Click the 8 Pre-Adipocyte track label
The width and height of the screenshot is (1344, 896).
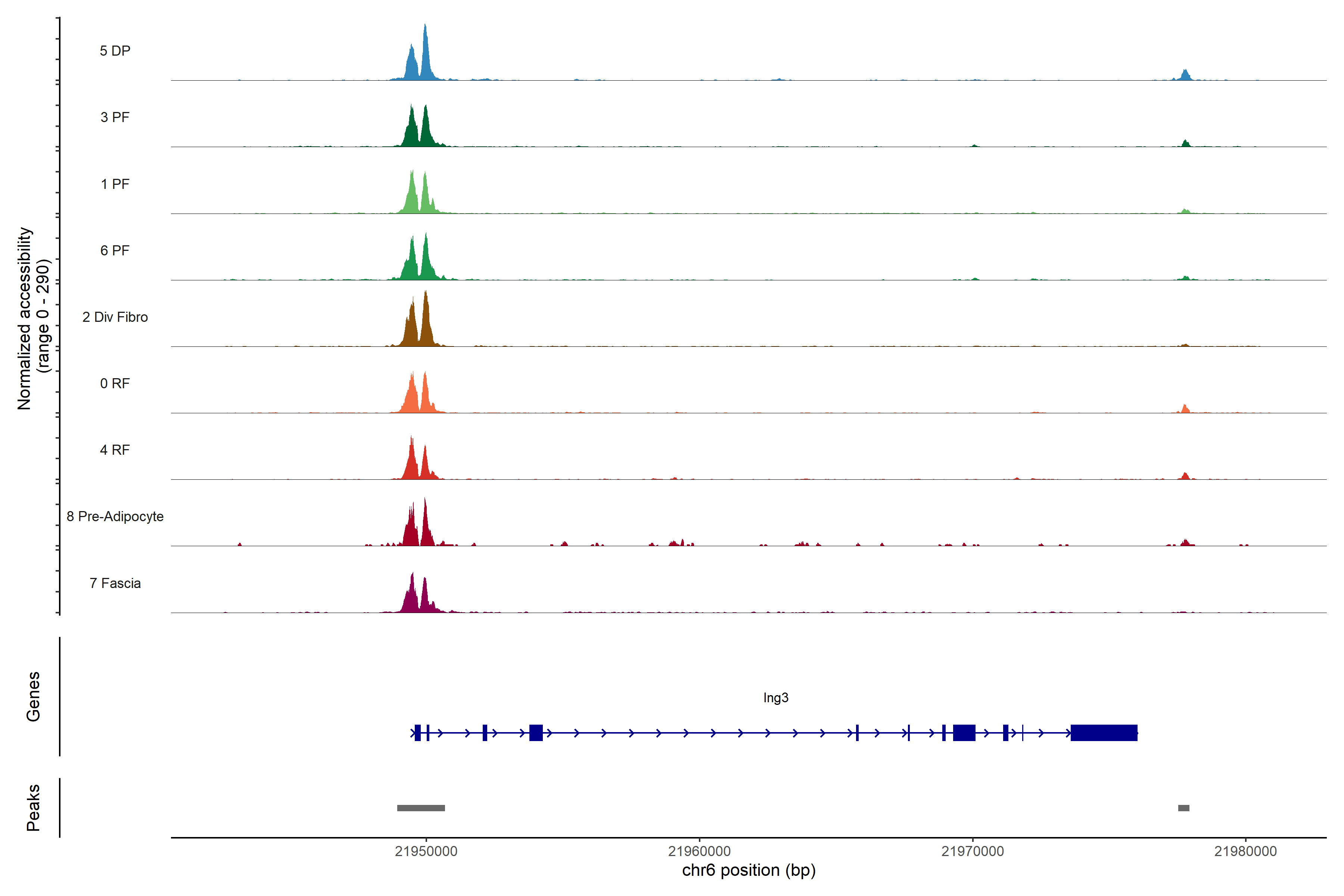[x=115, y=517]
